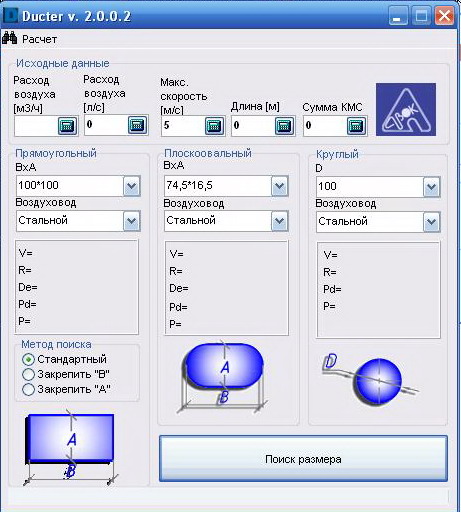Open the flat-oval 74,5*16,5 size dropdown
Viewport: 461px width, 512px height.
click(x=279, y=186)
